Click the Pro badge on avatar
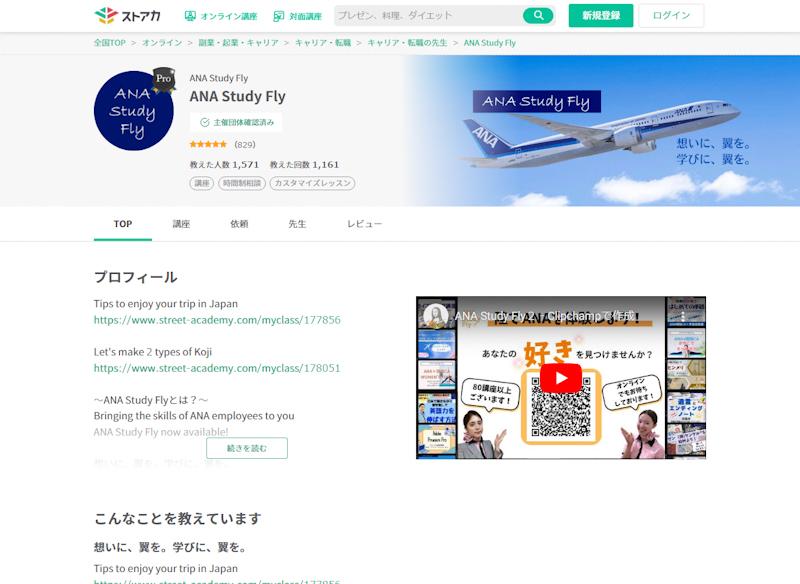This screenshot has height=584, width=800. coord(163,80)
